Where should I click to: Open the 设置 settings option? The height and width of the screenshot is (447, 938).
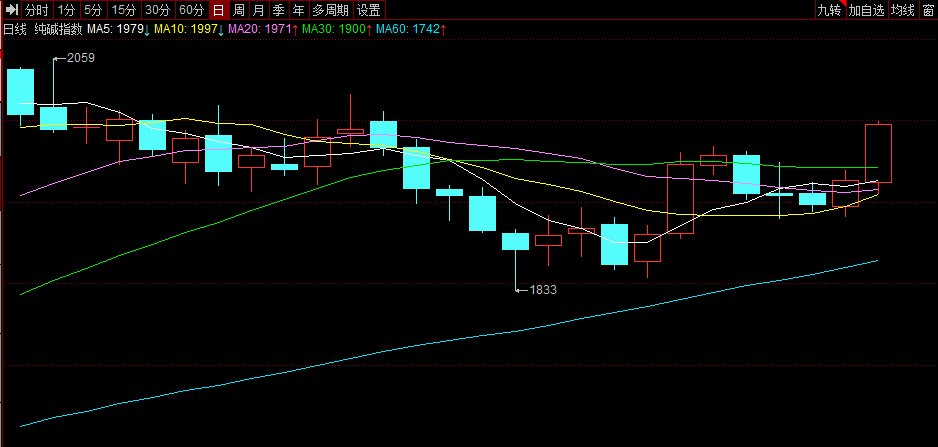coord(369,10)
